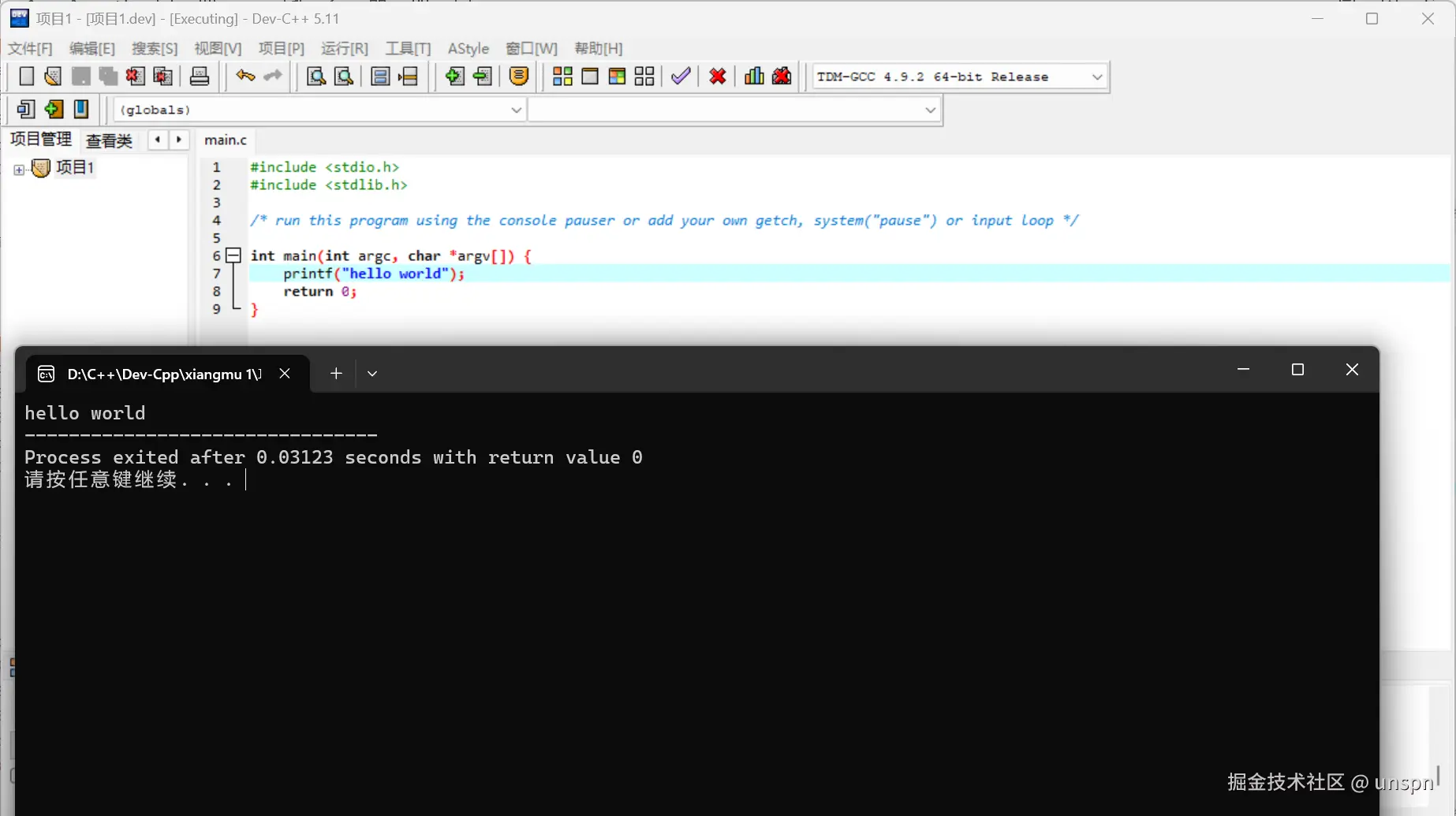The image size is (1456, 816).
Task: Click the New source file icon
Action: [x=26, y=76]
